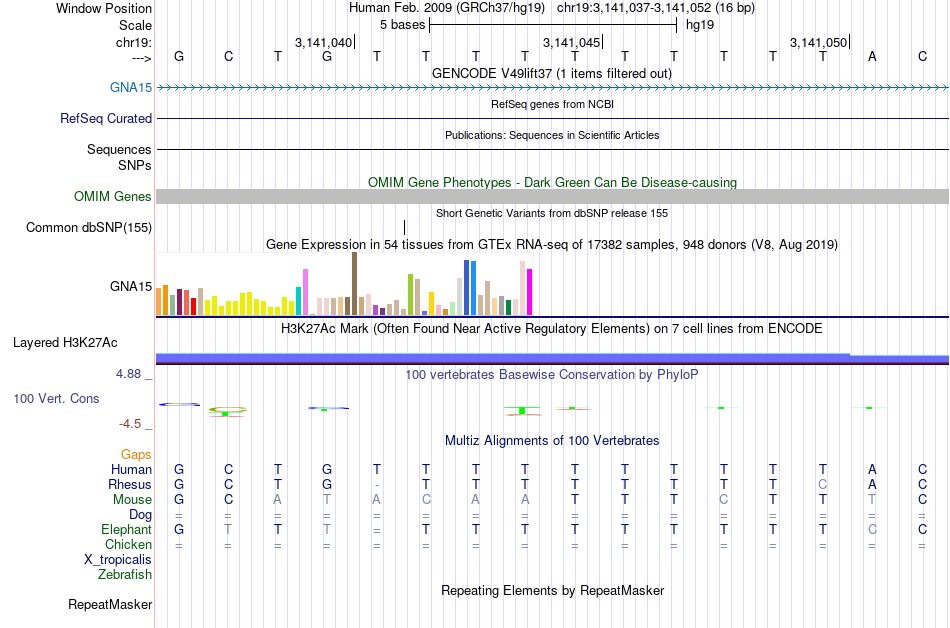Viewport: 950px width, 628px height.
Task: Click the Chicken species label
Action: tap(128, 544)
